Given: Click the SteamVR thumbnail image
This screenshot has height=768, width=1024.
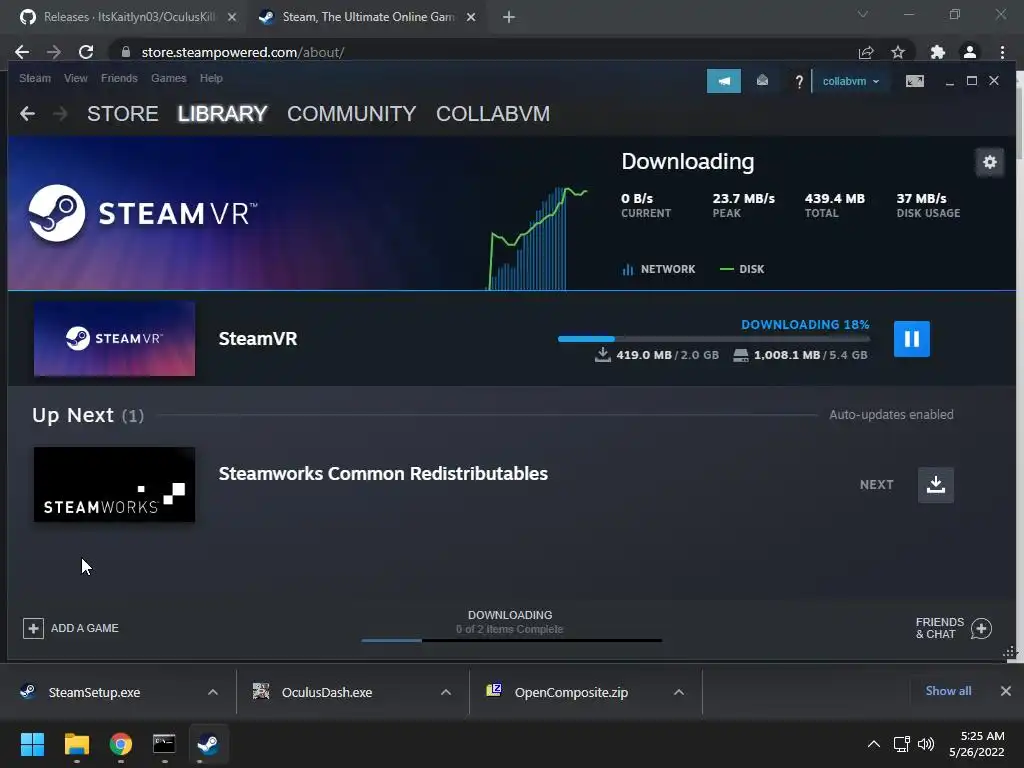Looking at the screenshot, I should (x=114, y=338).
